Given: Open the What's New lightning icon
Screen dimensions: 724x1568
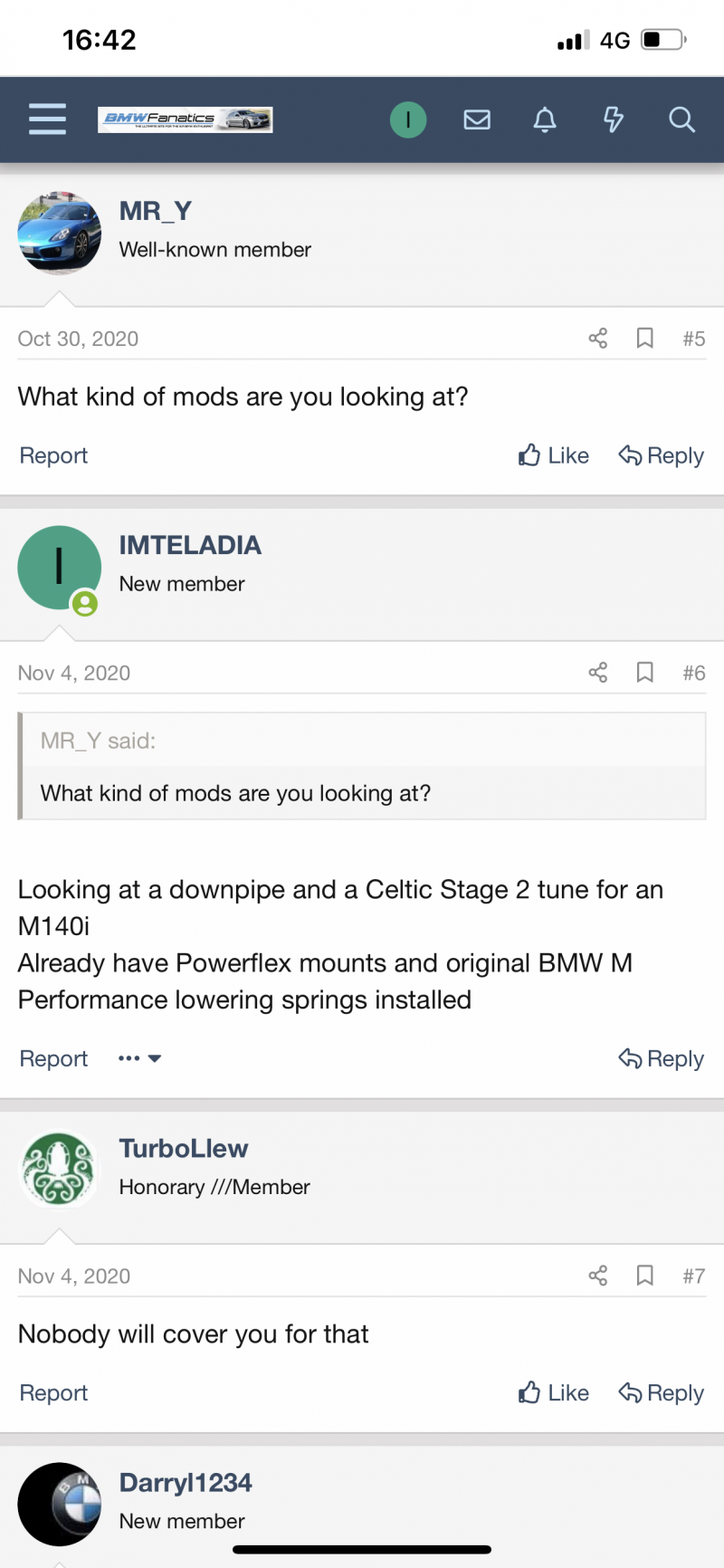Looking at the screenshot, I should (614, 120).
